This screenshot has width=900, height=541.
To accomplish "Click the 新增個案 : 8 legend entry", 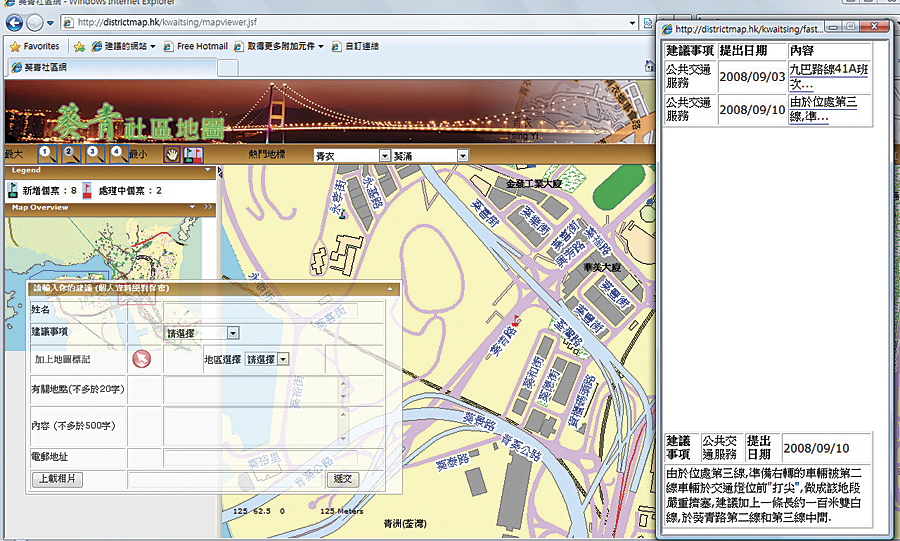I will tap(42, 190).
